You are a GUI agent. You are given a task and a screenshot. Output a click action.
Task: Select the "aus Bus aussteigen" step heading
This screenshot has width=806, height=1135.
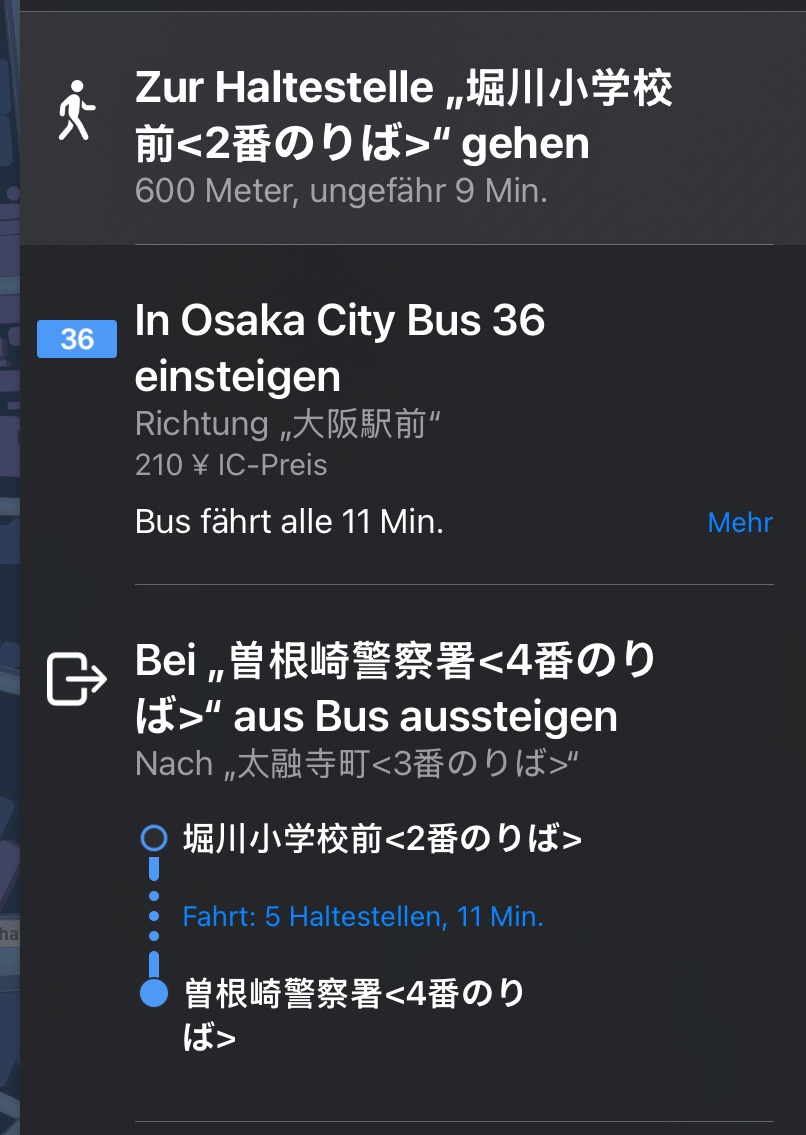pyautogui.click(x=395, y=688)
